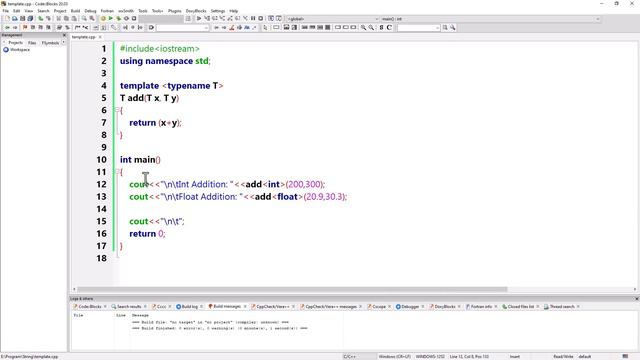Close the Logs & others panel
Viewport: 640px width, 360px height.
coord(636,299)
